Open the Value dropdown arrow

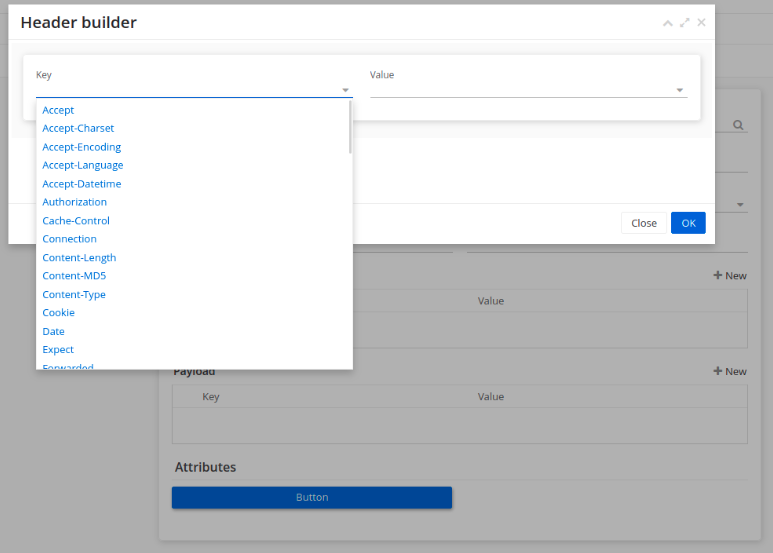[x=679, y=90]
